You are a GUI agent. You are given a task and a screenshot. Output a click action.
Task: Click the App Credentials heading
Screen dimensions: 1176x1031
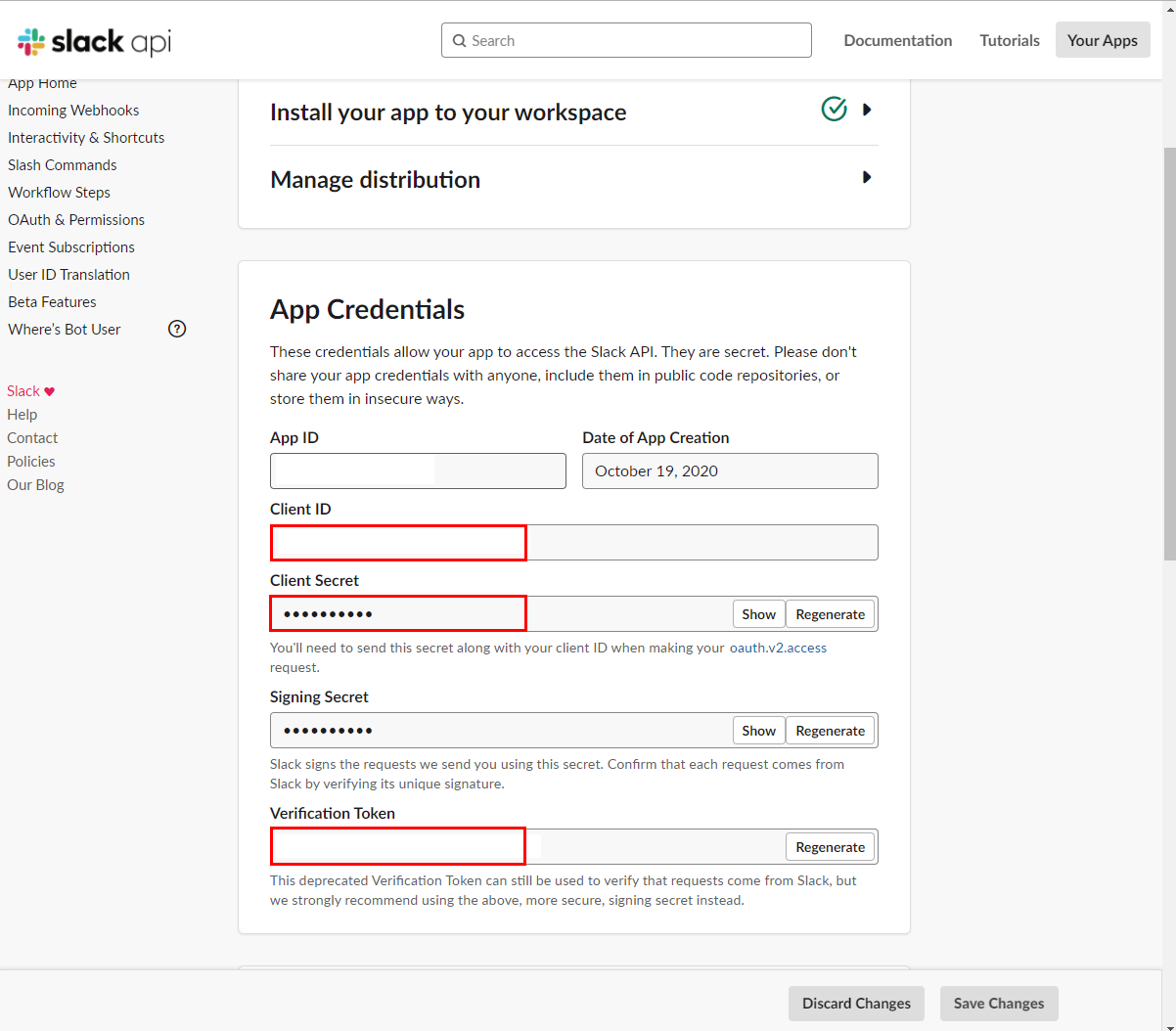[x=367, y=309]
